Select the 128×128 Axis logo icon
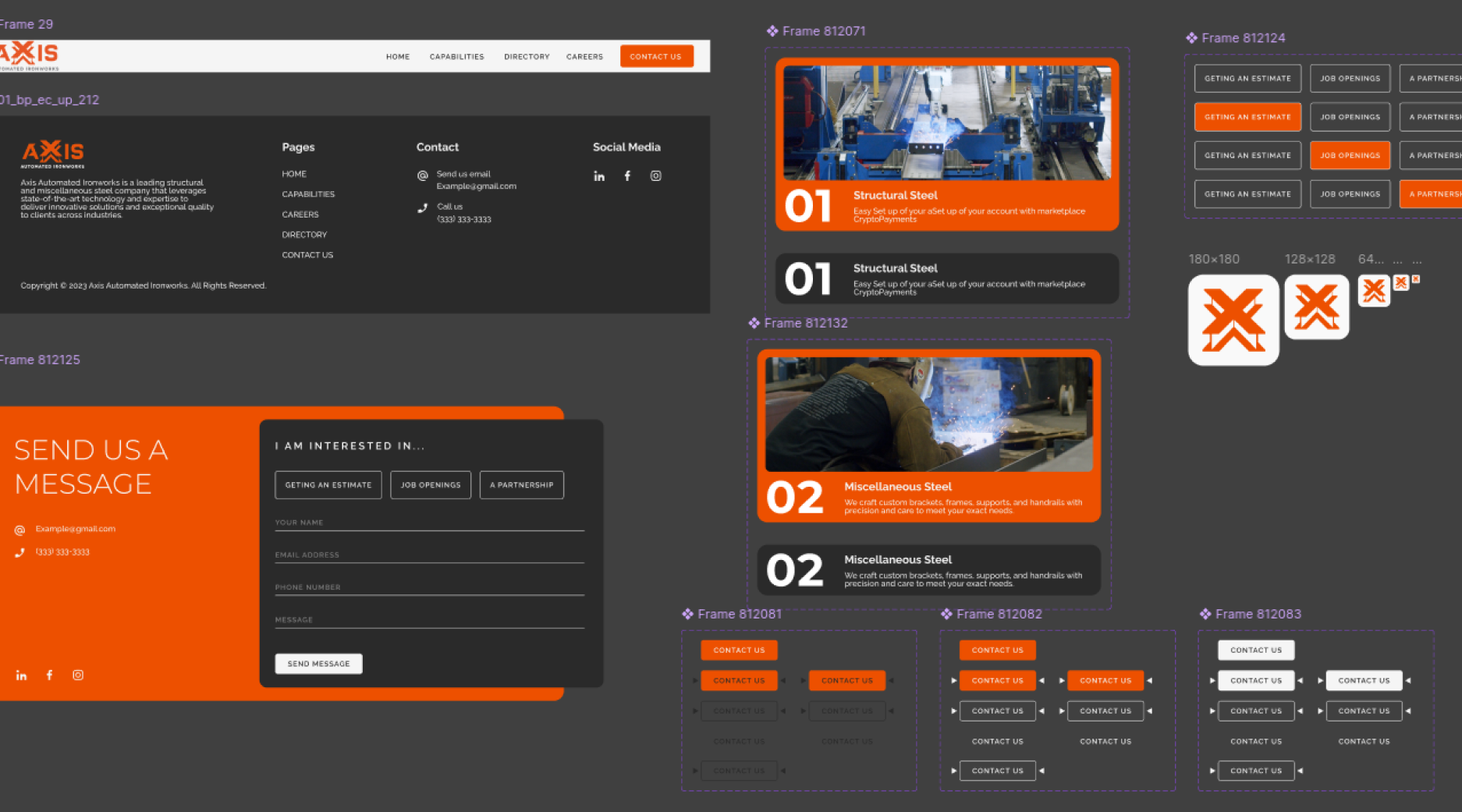 click(x=1317, y=307)
